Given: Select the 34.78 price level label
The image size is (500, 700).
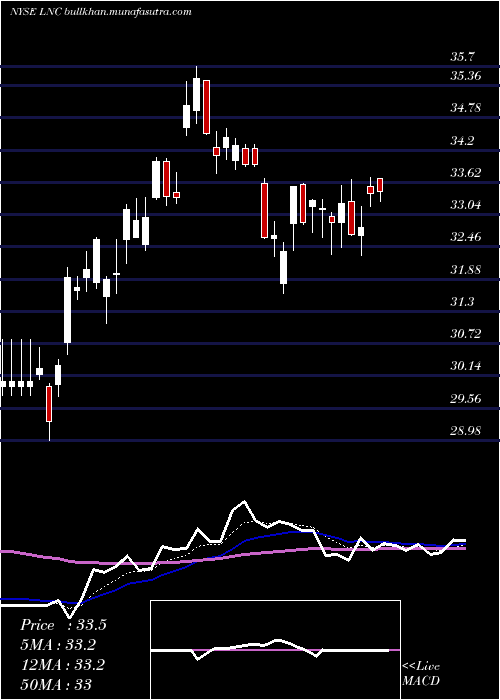Looking at the screenshot, I should (465, 108).
